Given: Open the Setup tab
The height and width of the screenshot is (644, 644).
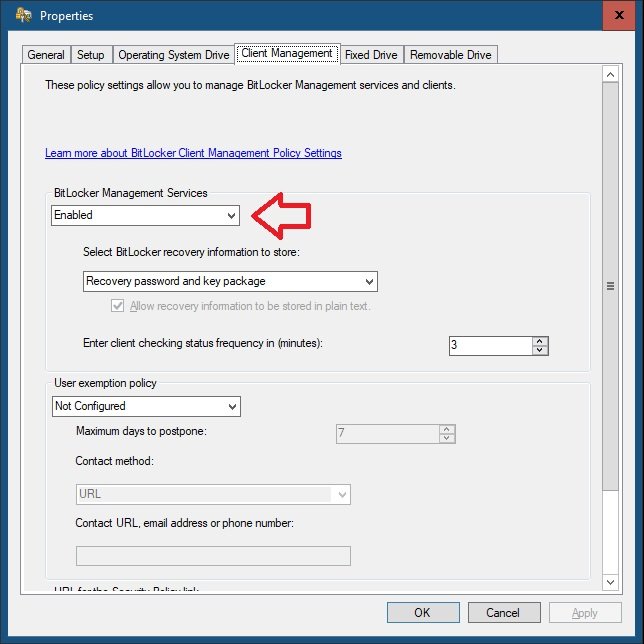Looking at the screenshot, I should point(91,55).
